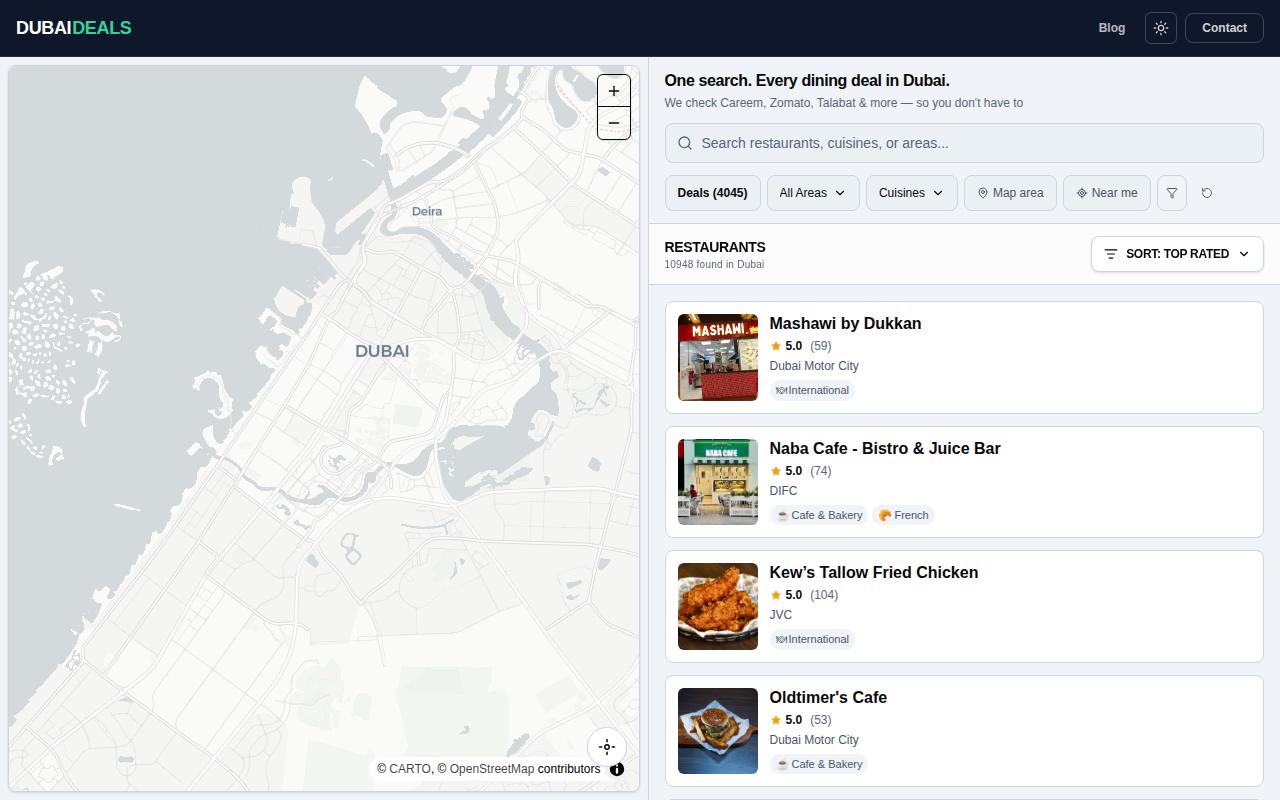Screen dimensions: 1280x800
Task: Click the Cafe & Bakery tag on Oldtimer's Cafe
Action: pos(819,764)
